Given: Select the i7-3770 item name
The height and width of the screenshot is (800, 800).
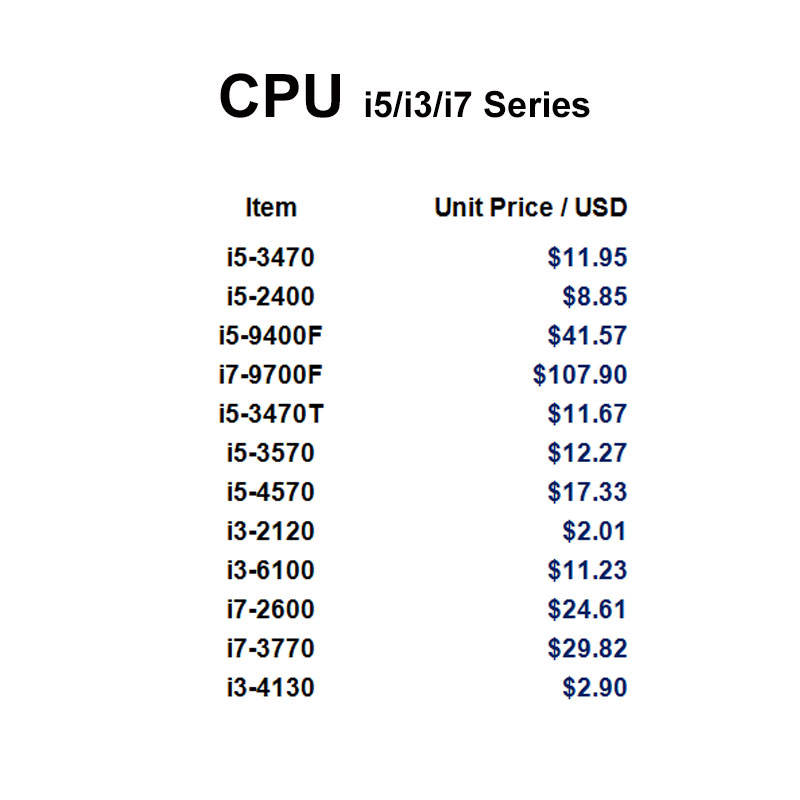Looking at the screenshot, I should (x=270, y=649).
